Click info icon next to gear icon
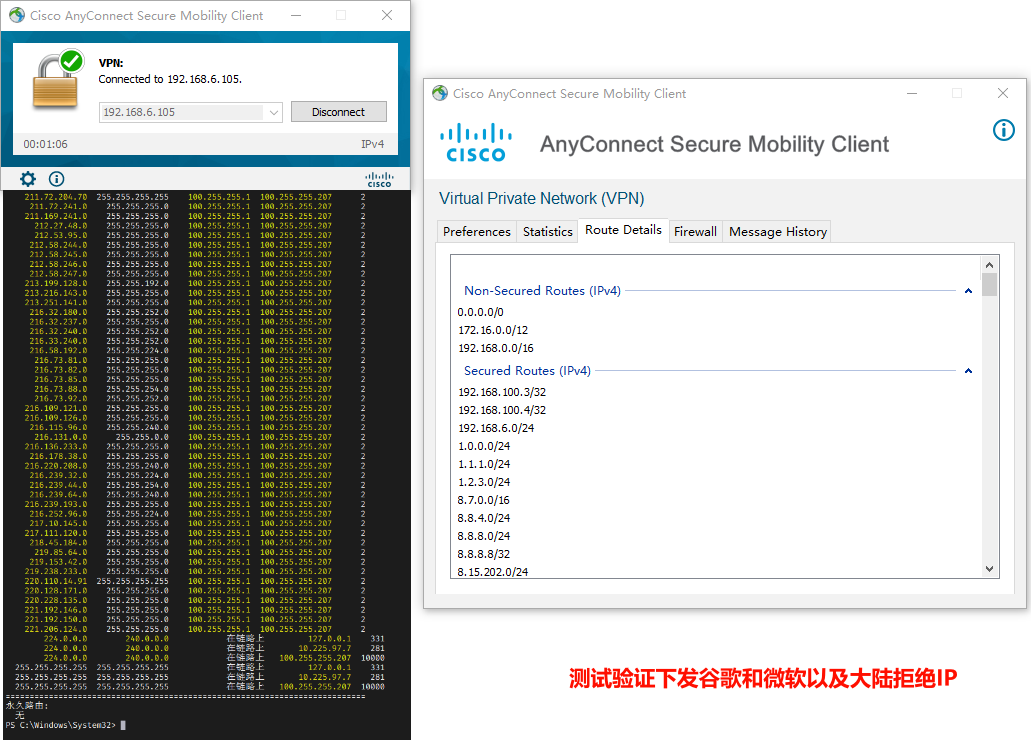 57,179
